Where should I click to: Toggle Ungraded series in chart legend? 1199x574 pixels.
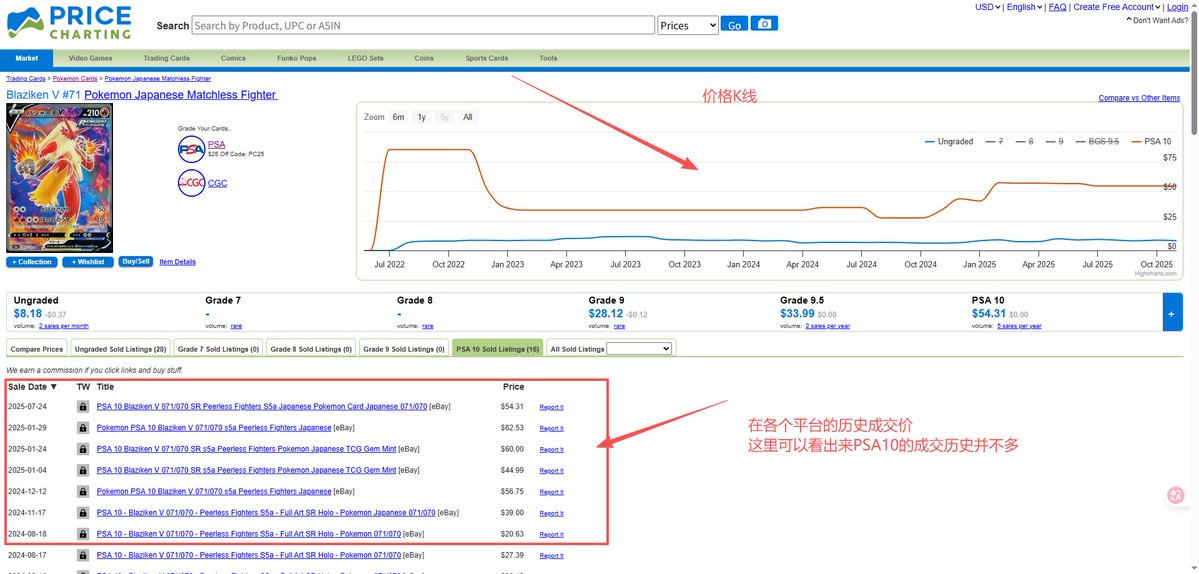click(949, 141)
